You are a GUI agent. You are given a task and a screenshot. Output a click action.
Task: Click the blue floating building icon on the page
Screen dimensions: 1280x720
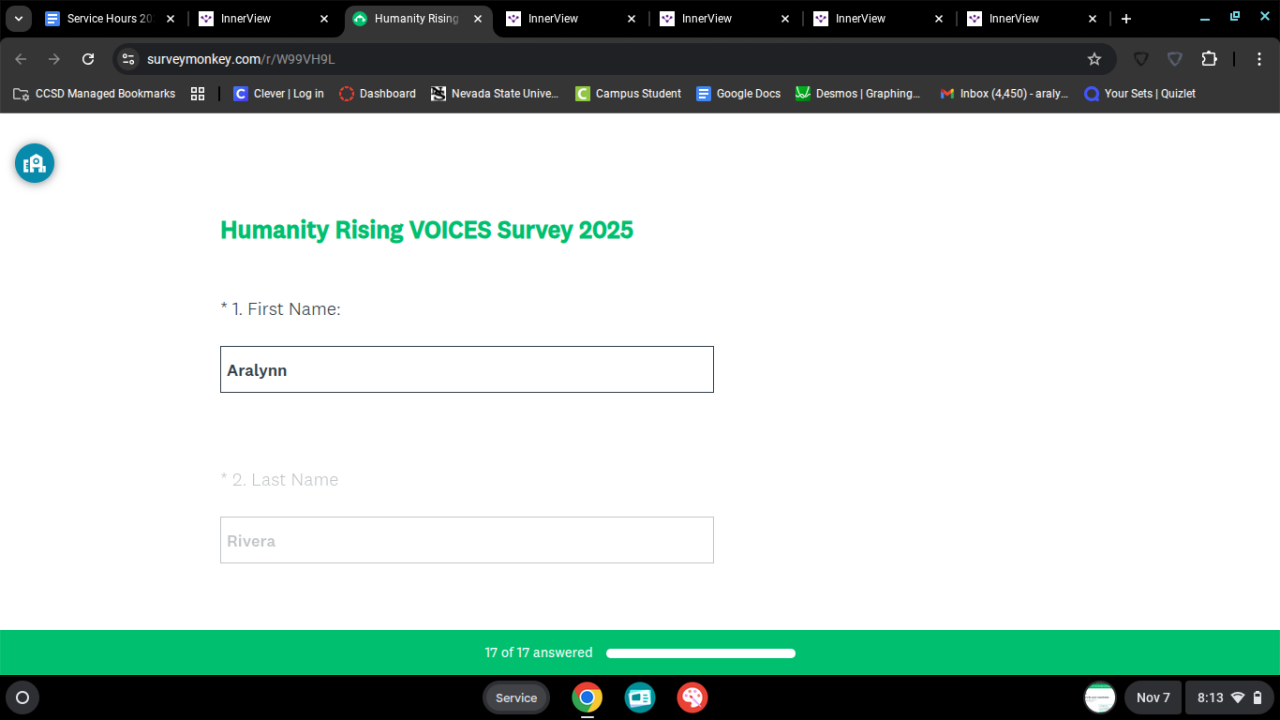pyautogui.click(x=34, y=163)
